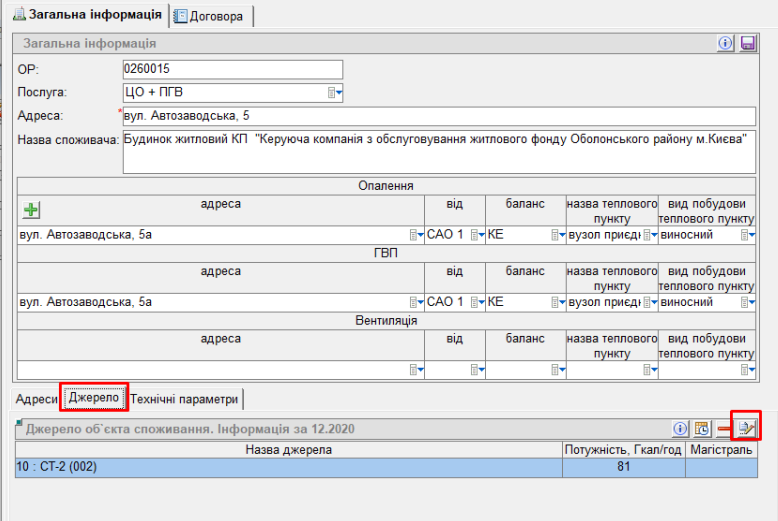Click the ОР input field with 0260015
Screen dimensions: 778x521
pos(232,69)
